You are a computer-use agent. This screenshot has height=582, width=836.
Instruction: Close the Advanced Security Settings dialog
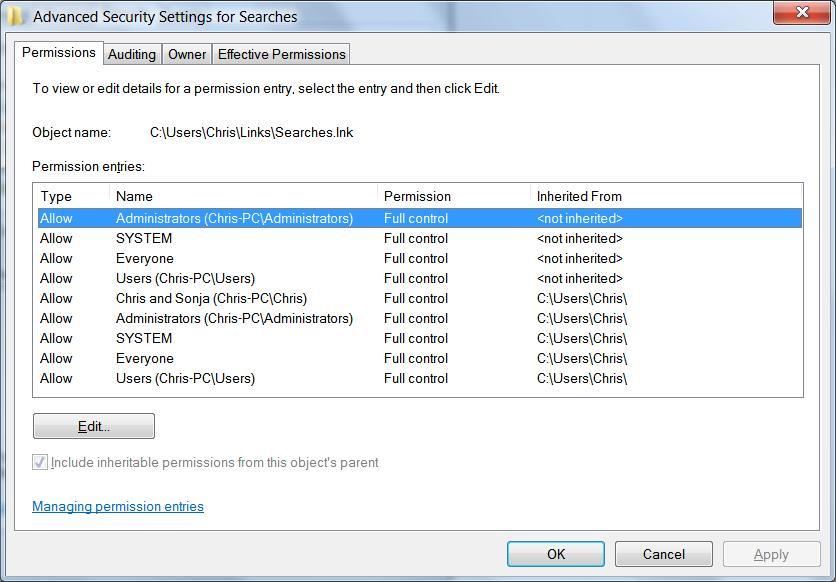pyautogui.click(x=801, y=12)
